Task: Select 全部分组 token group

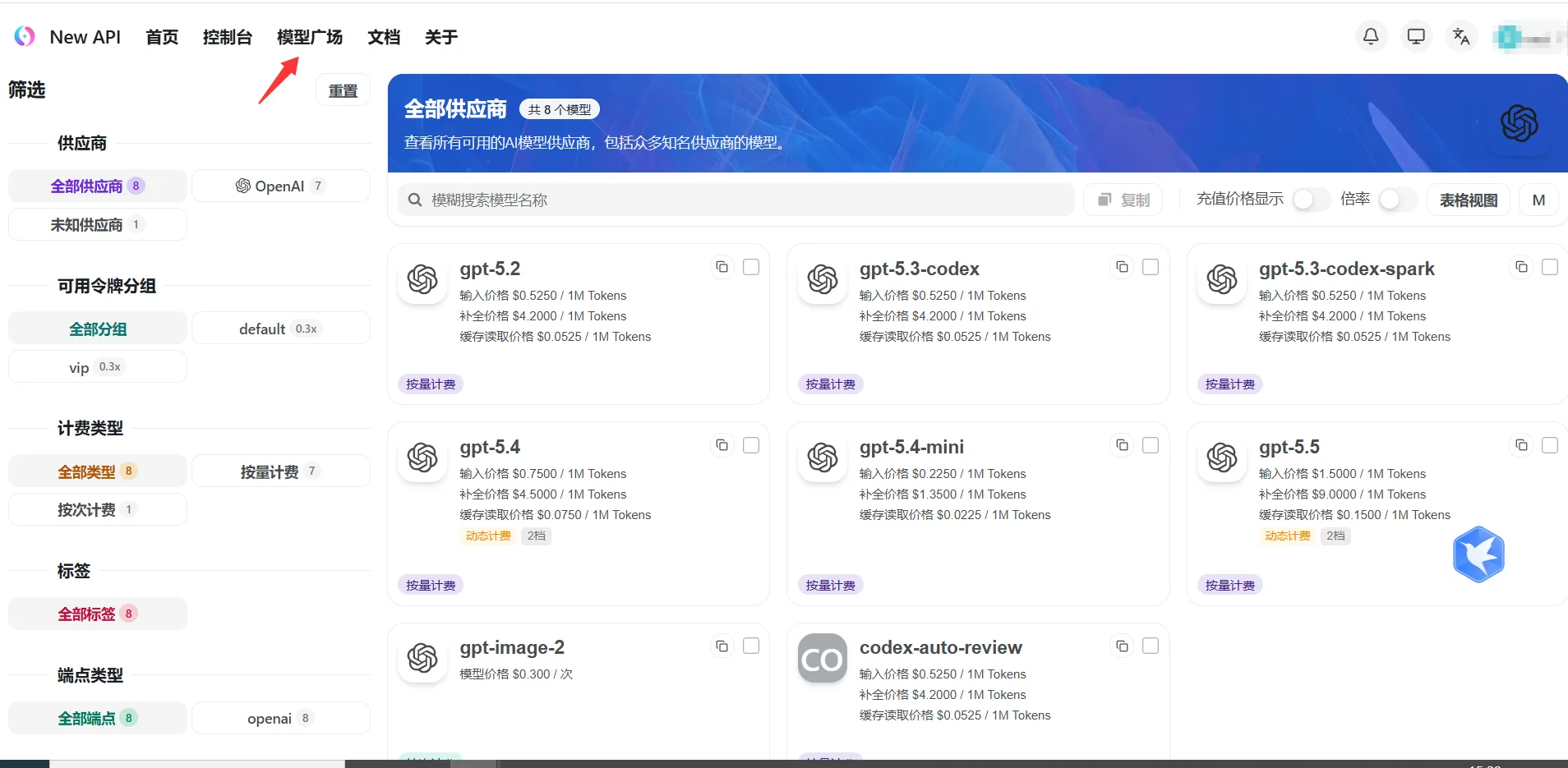Action: [98, 329]
